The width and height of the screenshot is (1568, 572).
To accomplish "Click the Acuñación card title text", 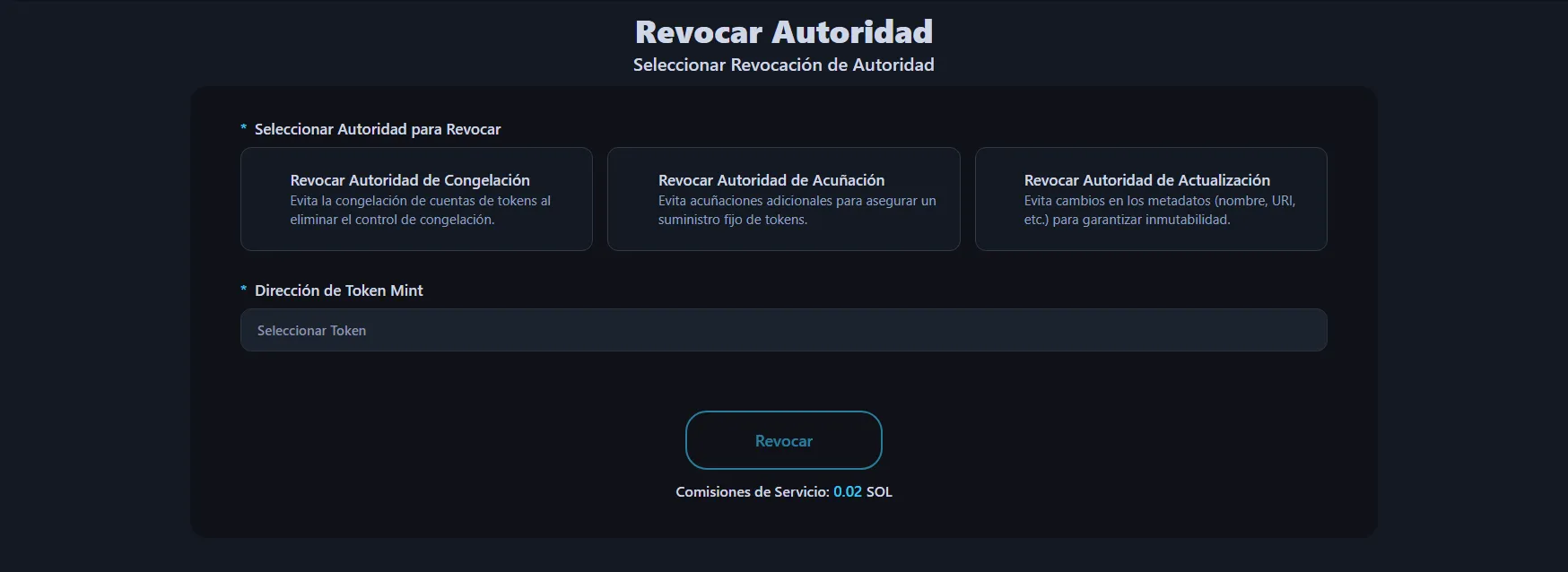I will (x=771, y=180).
